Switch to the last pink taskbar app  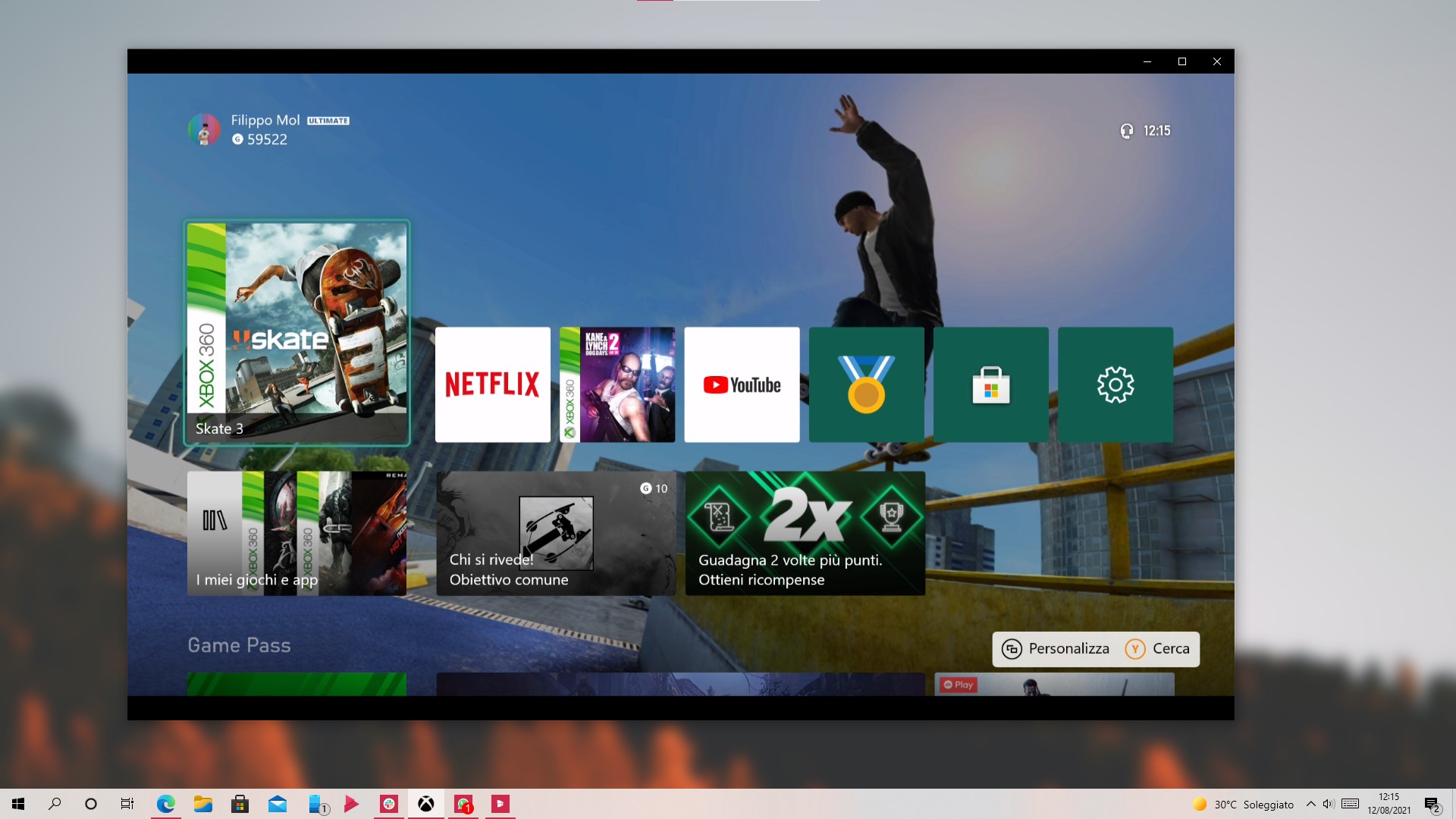coord(500,804)
